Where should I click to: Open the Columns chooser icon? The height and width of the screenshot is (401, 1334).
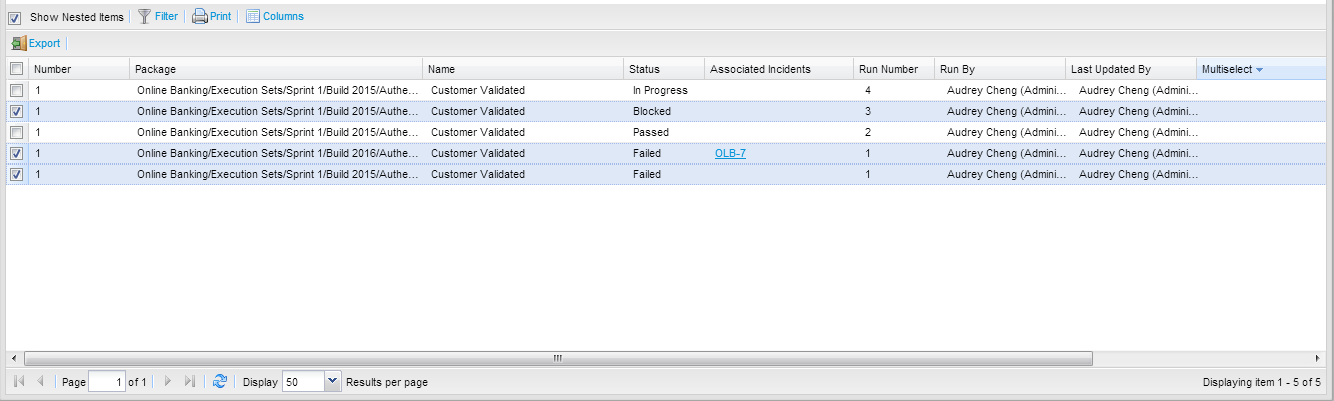pos(252,16)
